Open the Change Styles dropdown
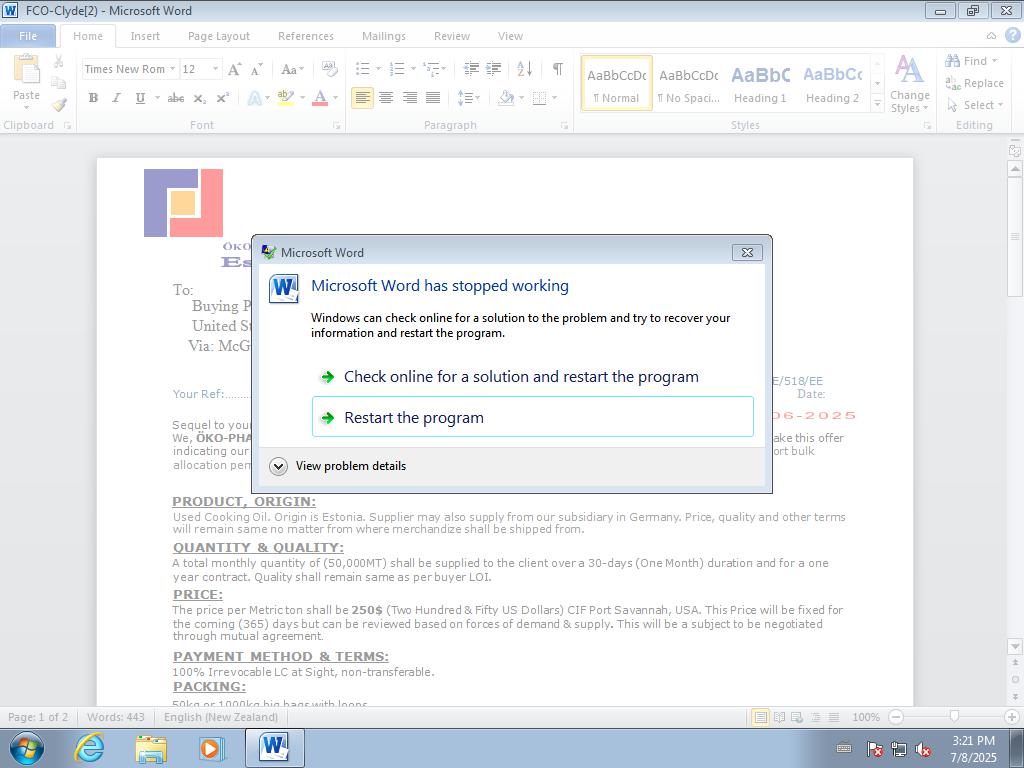 (909, 86)
